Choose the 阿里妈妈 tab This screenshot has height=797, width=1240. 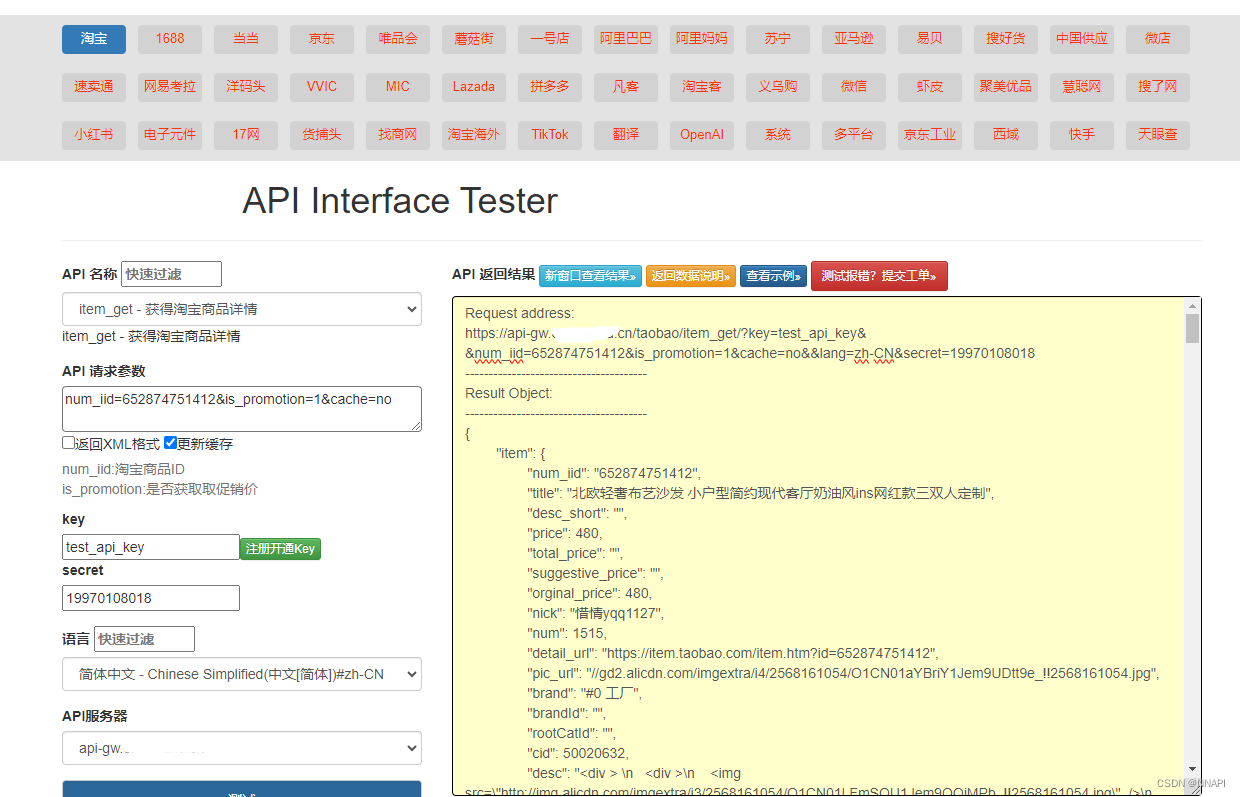702,39
